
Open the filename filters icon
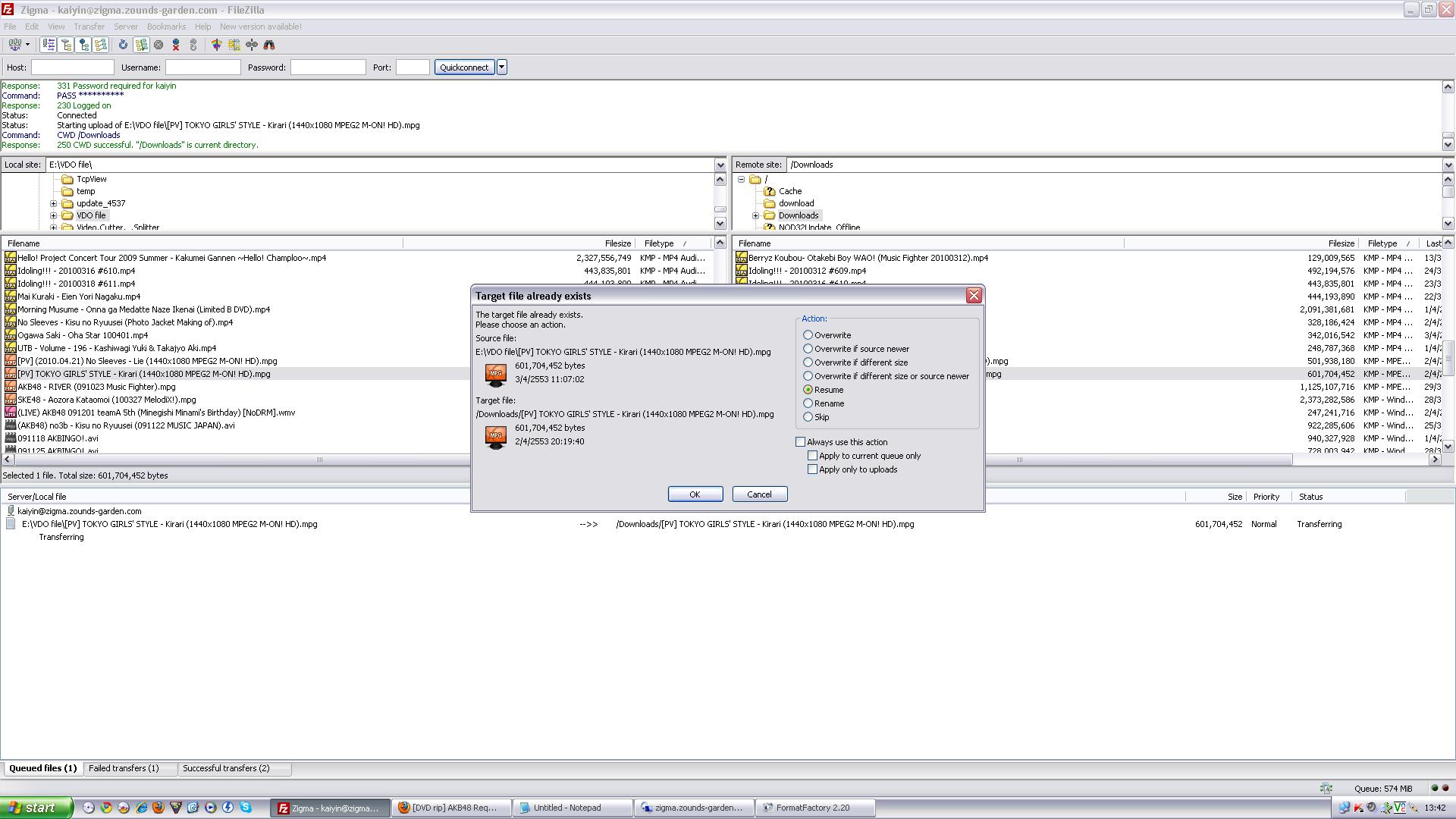pyautogui.click(x=217, y=45)
